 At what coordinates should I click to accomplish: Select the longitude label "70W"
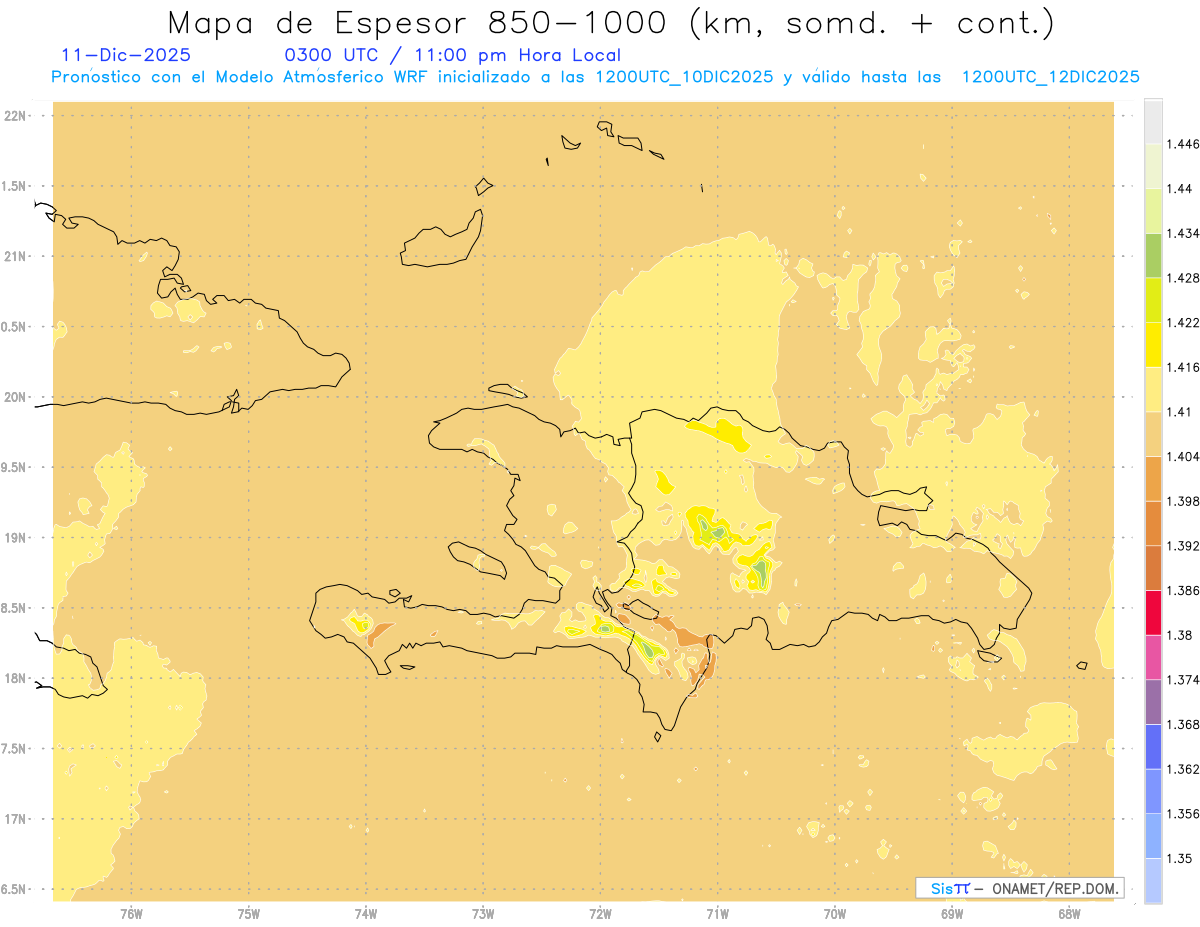pos(835,913)
